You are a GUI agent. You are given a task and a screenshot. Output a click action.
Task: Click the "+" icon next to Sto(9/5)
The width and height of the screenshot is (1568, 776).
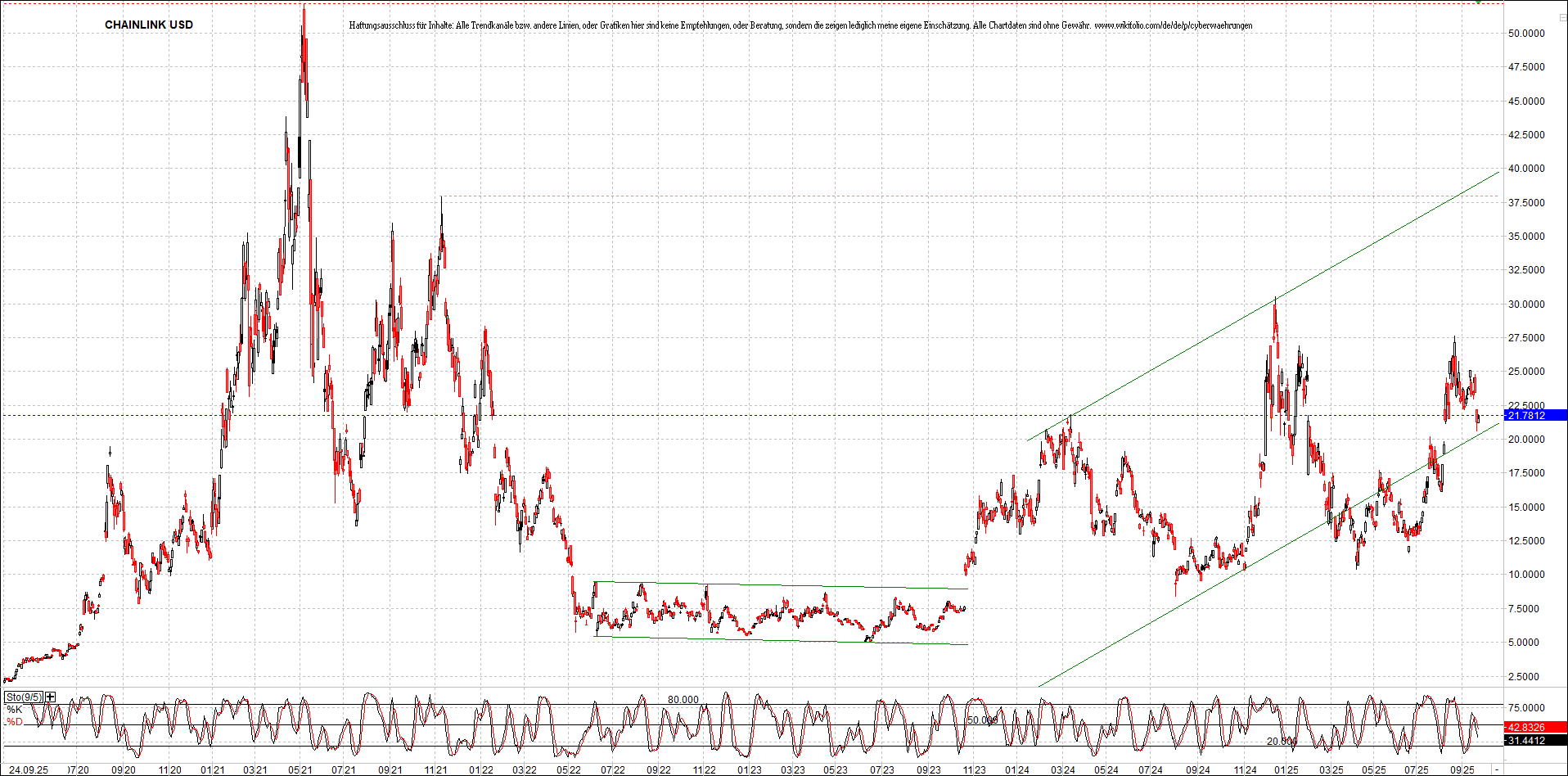[50, 697]
